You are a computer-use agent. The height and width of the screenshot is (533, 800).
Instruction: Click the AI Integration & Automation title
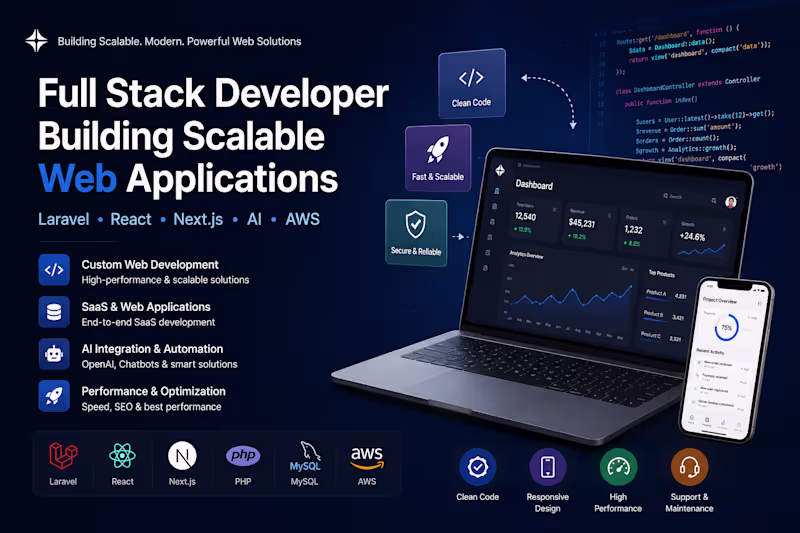click(153, 349)
